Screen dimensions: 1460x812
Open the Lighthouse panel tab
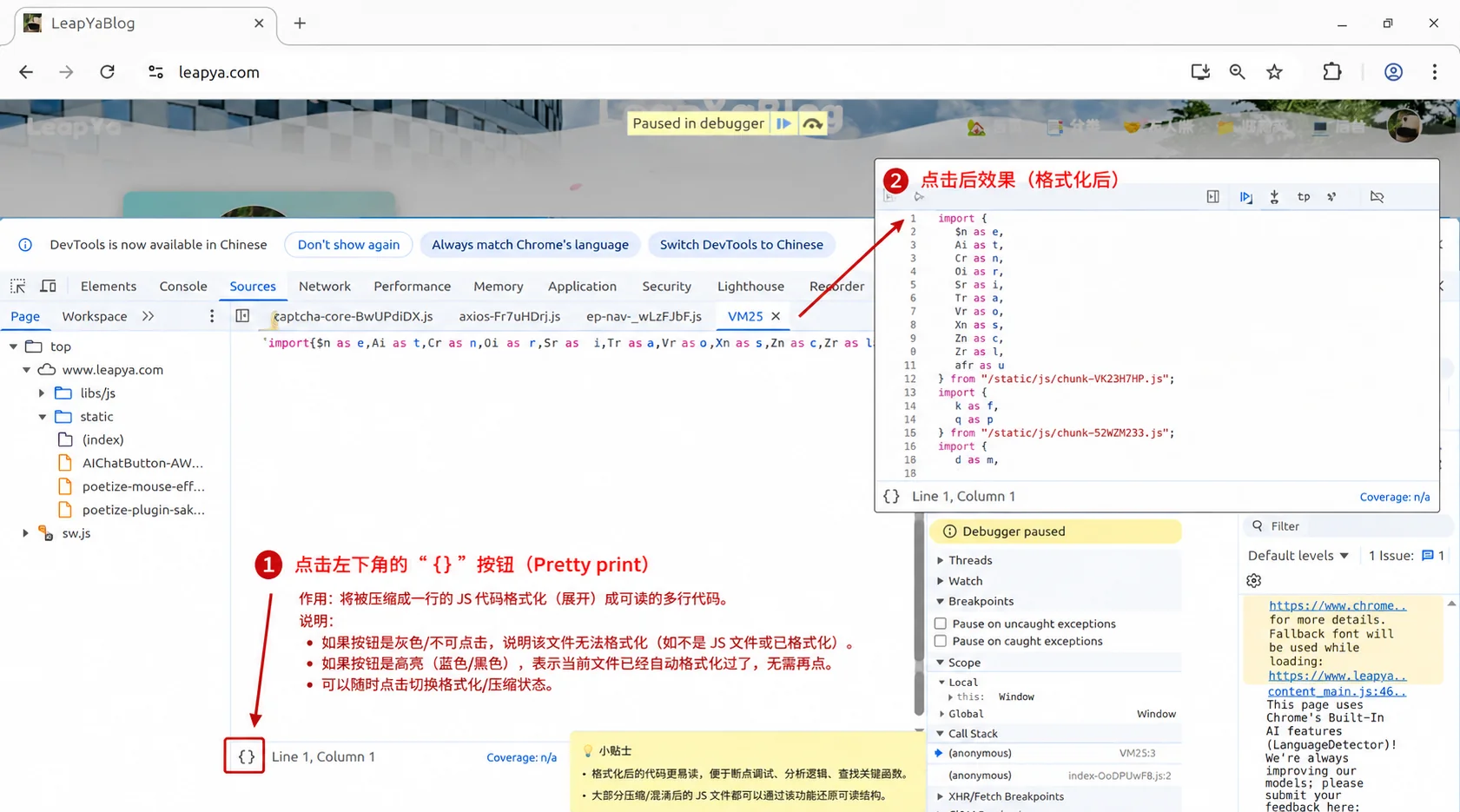point(750,286)
